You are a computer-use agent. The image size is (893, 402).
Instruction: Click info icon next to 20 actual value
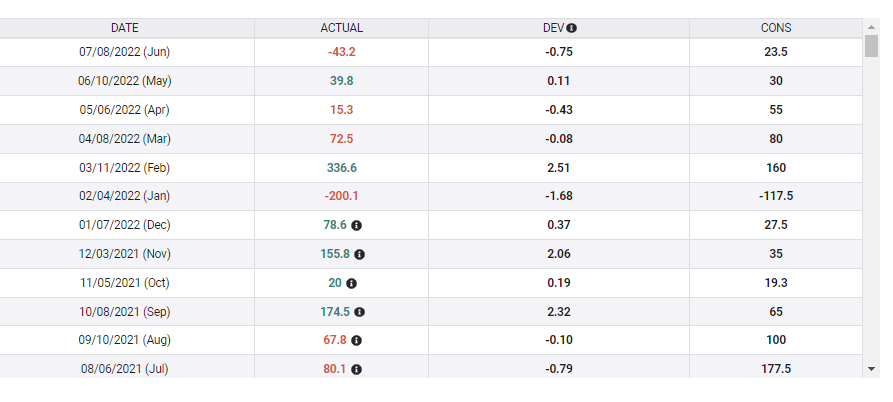[351, 283]
